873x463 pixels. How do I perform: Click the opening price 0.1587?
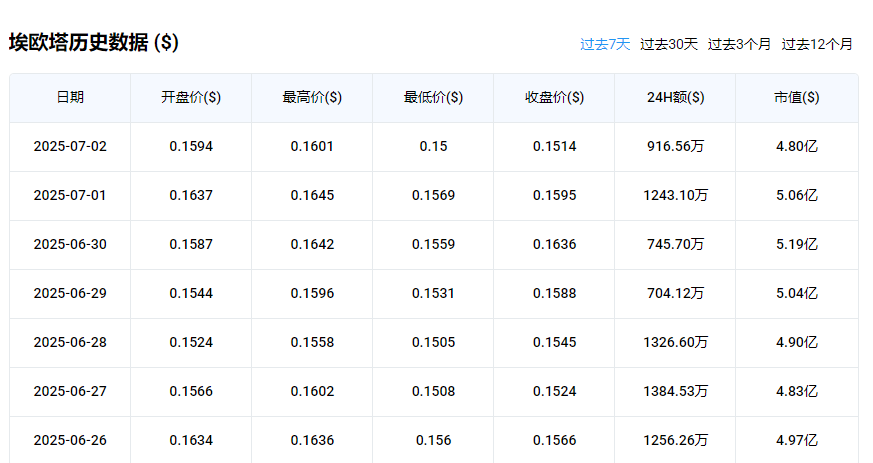coord(191,244)
